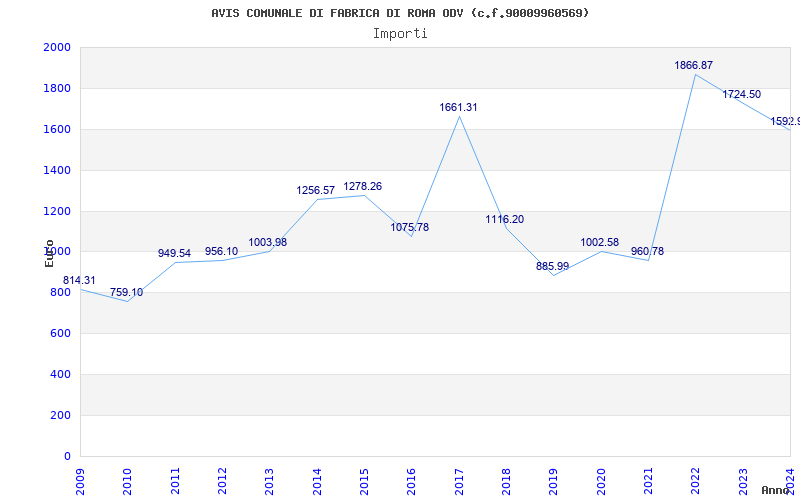The height and width of the screenshot is (500, 800).
Task: Click the x-axis year 2010
Action: coord(128,482)
